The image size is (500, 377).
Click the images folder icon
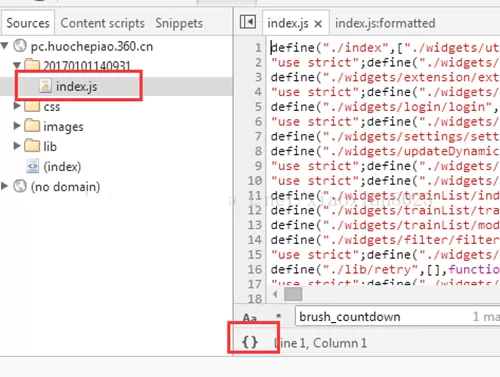click(32, 126)
